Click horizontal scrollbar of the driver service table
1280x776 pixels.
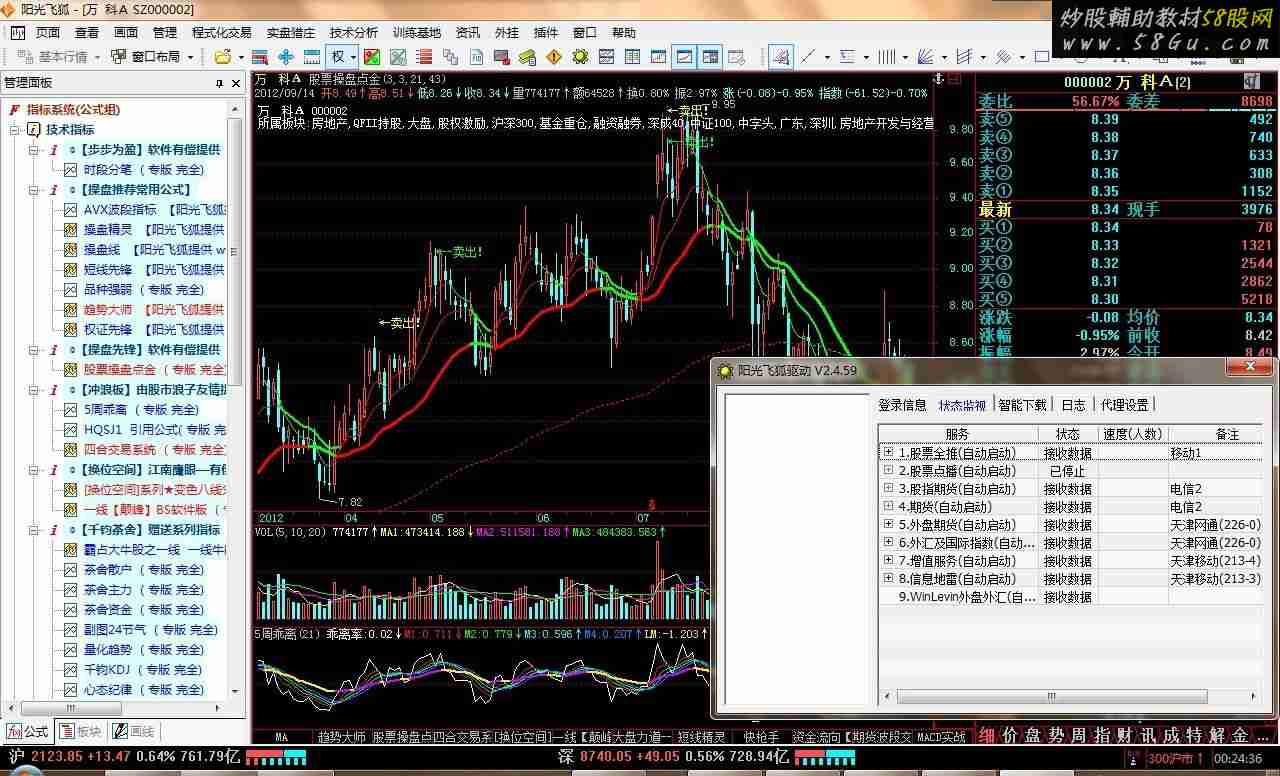(x=1050, y=697)
